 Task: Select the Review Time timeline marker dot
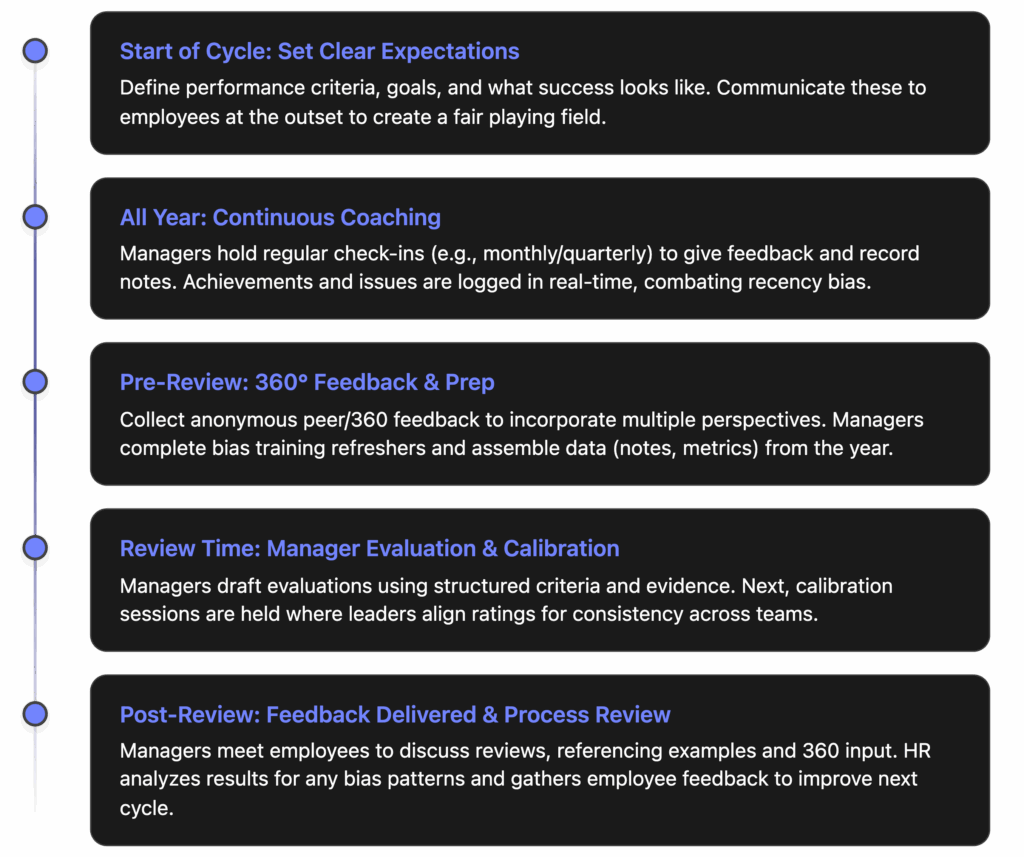36,548
